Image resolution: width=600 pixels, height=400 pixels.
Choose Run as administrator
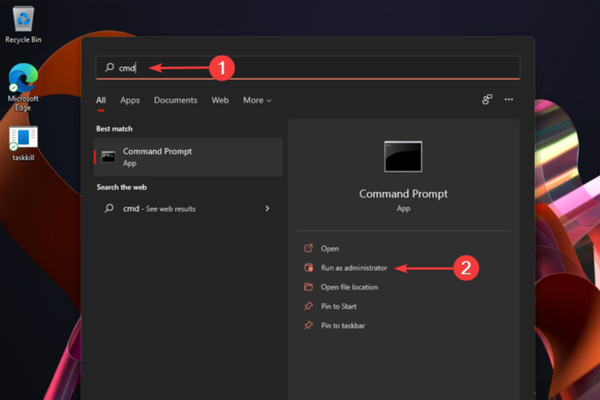[355, 268]
